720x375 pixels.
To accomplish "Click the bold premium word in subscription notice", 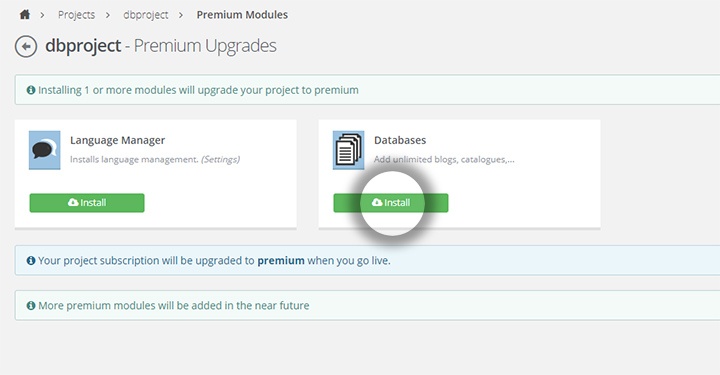I will 281,261.
